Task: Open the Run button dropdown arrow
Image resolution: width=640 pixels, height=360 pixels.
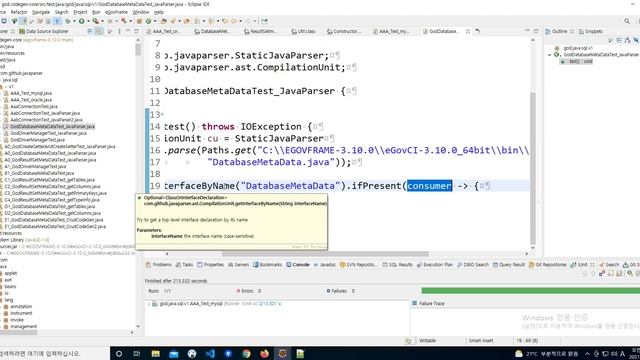Action: pos(88,21)
